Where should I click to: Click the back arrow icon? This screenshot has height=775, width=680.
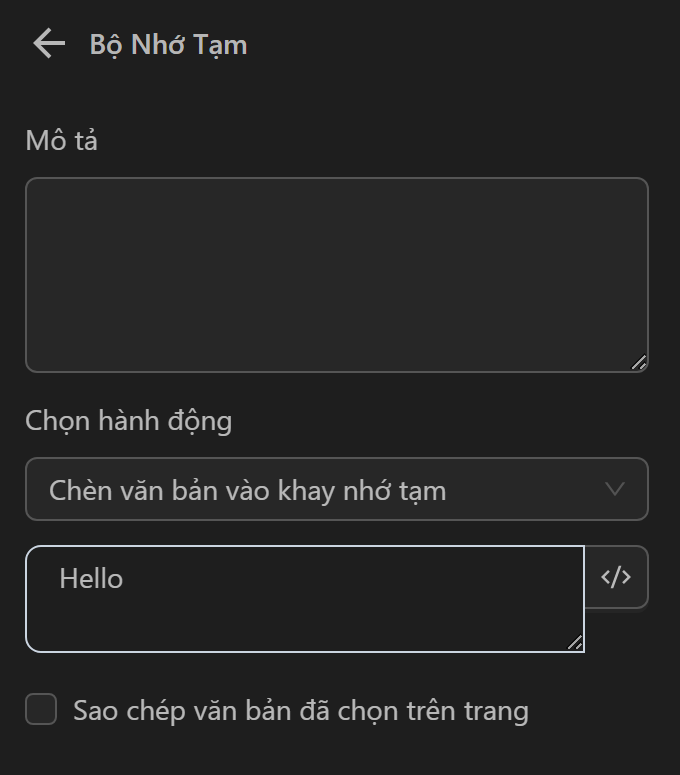click(x=48, y=44)
